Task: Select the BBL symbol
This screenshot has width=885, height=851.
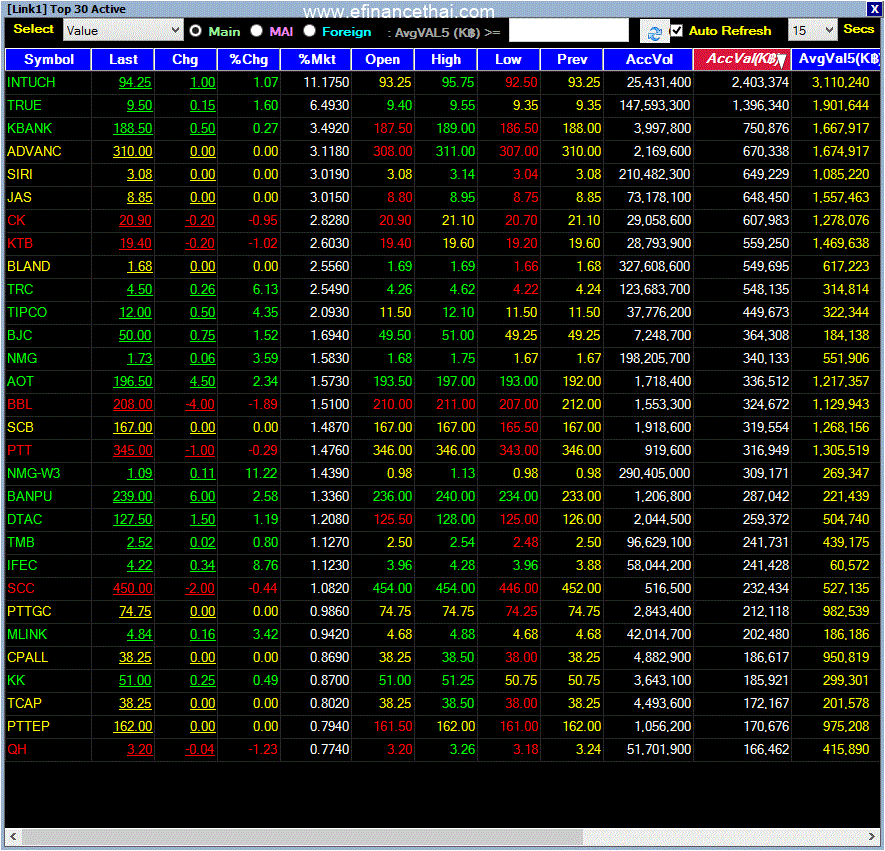Action: pyautogui.click(x=19, y=405)
